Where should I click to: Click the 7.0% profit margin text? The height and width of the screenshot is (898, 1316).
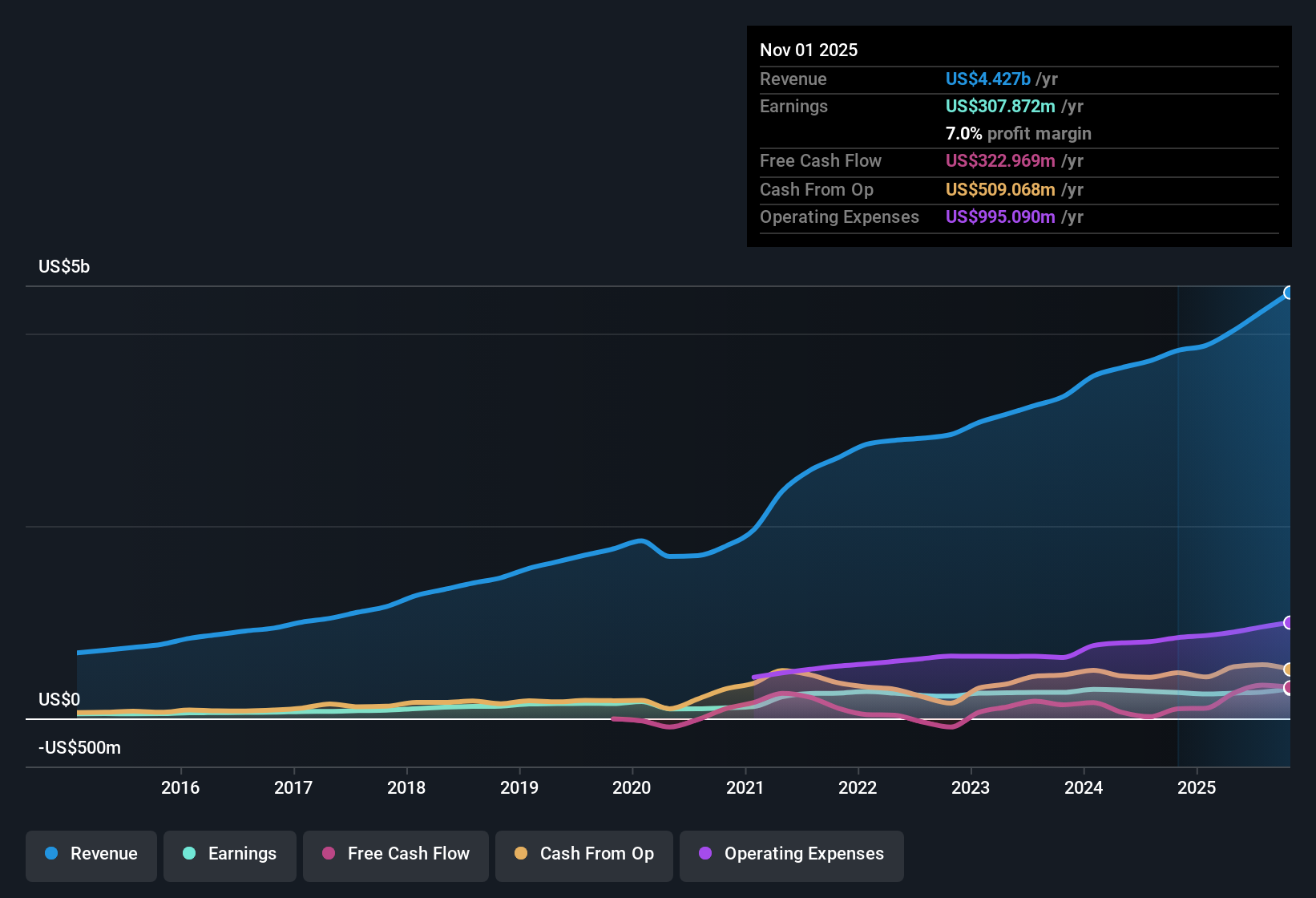tap(1018, 134)
